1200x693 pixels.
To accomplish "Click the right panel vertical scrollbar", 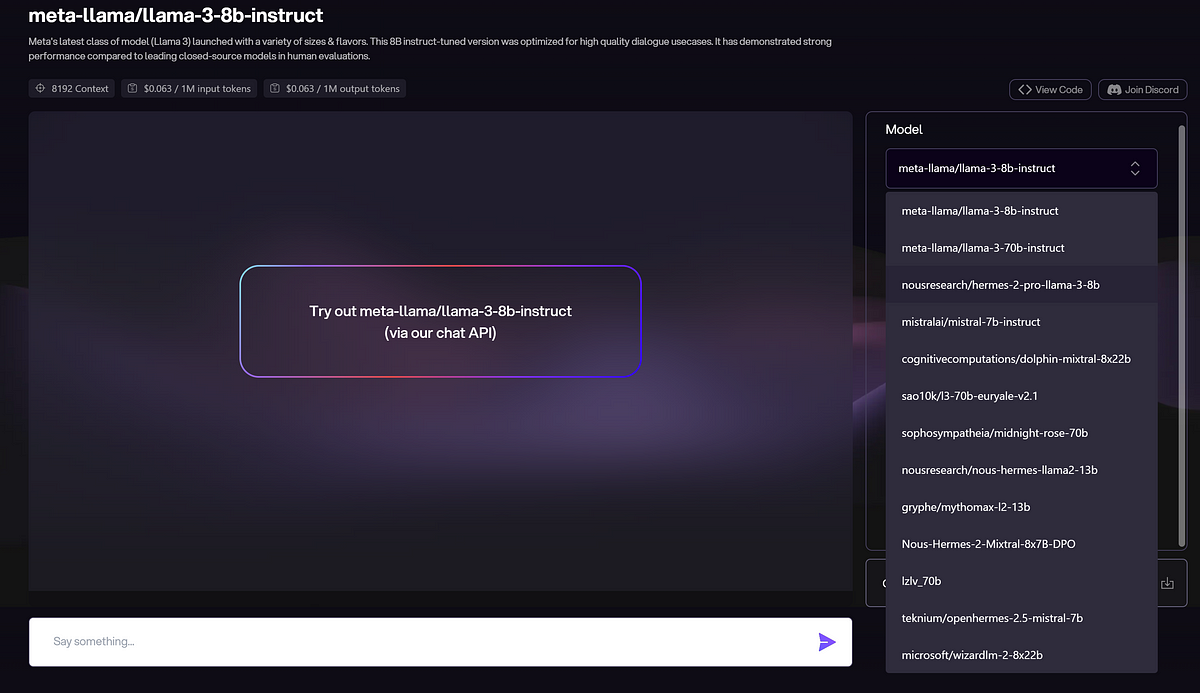I will pos(1182,330).
